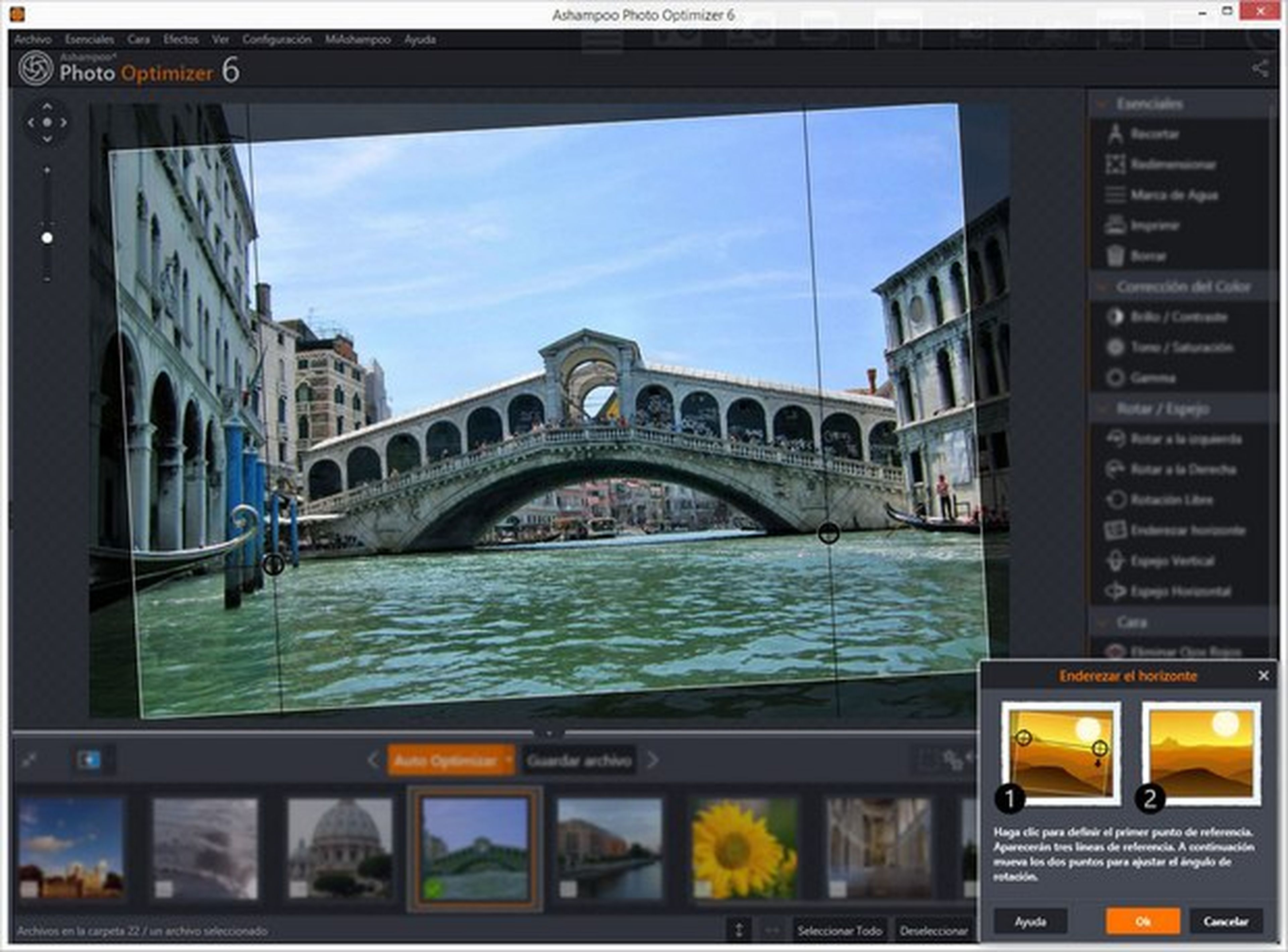Screen dimensions: 1288x952
Task: Open the Redimensionar resize tool
Action: [1173, 164]
